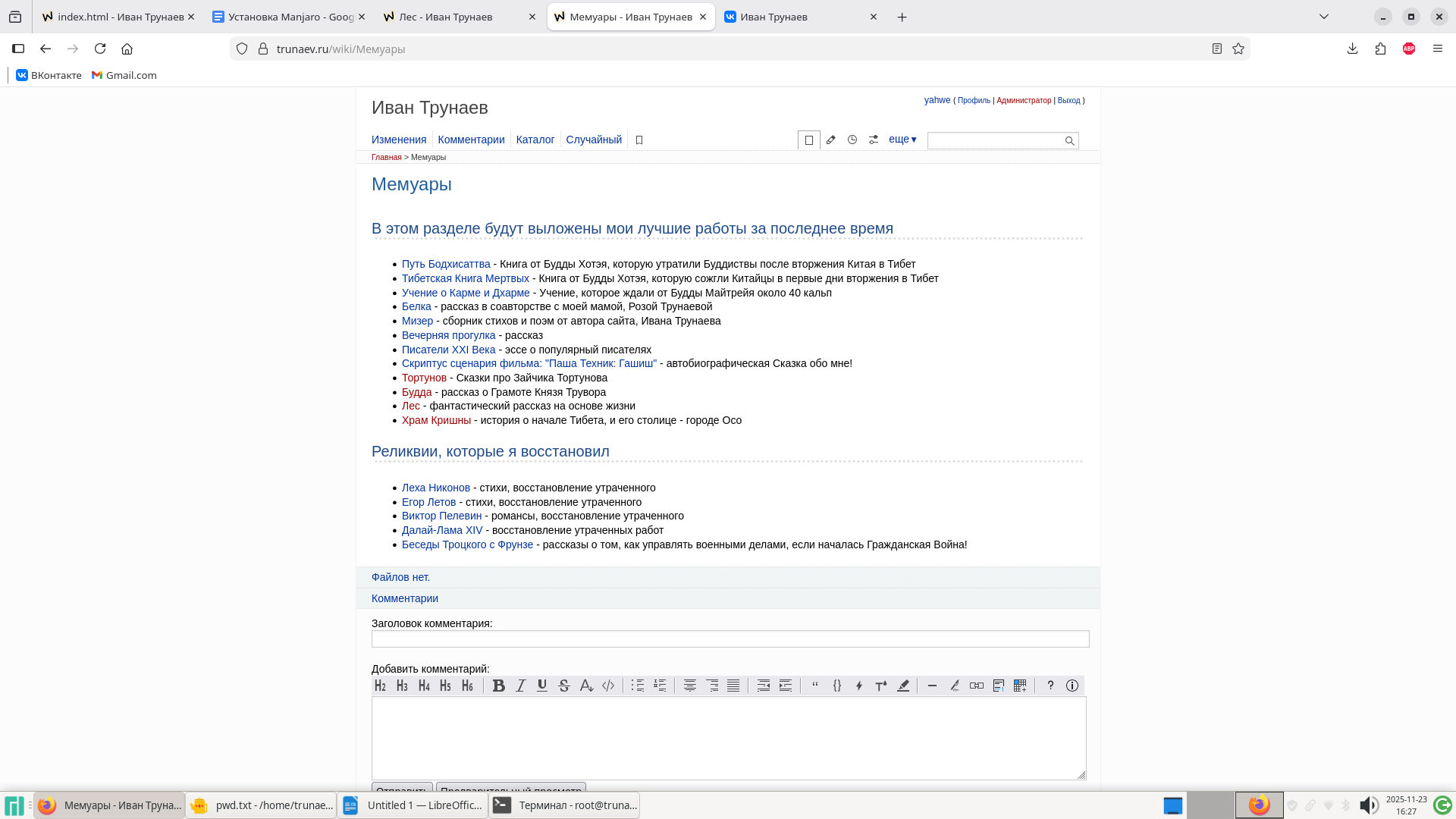Image resolution: width=1456 pixels, height=819 pixels.
Task: Open Firefox application hamburger menu
Action: (1437, 49)
